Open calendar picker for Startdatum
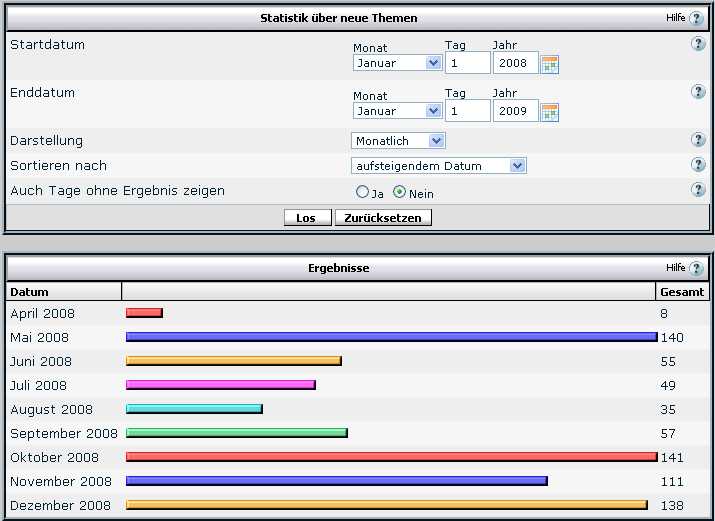The image size is (715, 521). click(x=550, y=64)
